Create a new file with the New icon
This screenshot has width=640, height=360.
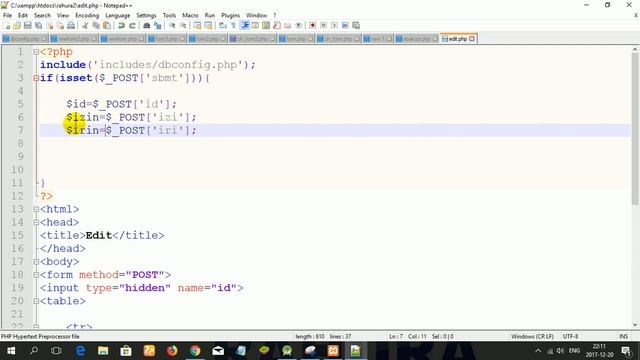6,25
